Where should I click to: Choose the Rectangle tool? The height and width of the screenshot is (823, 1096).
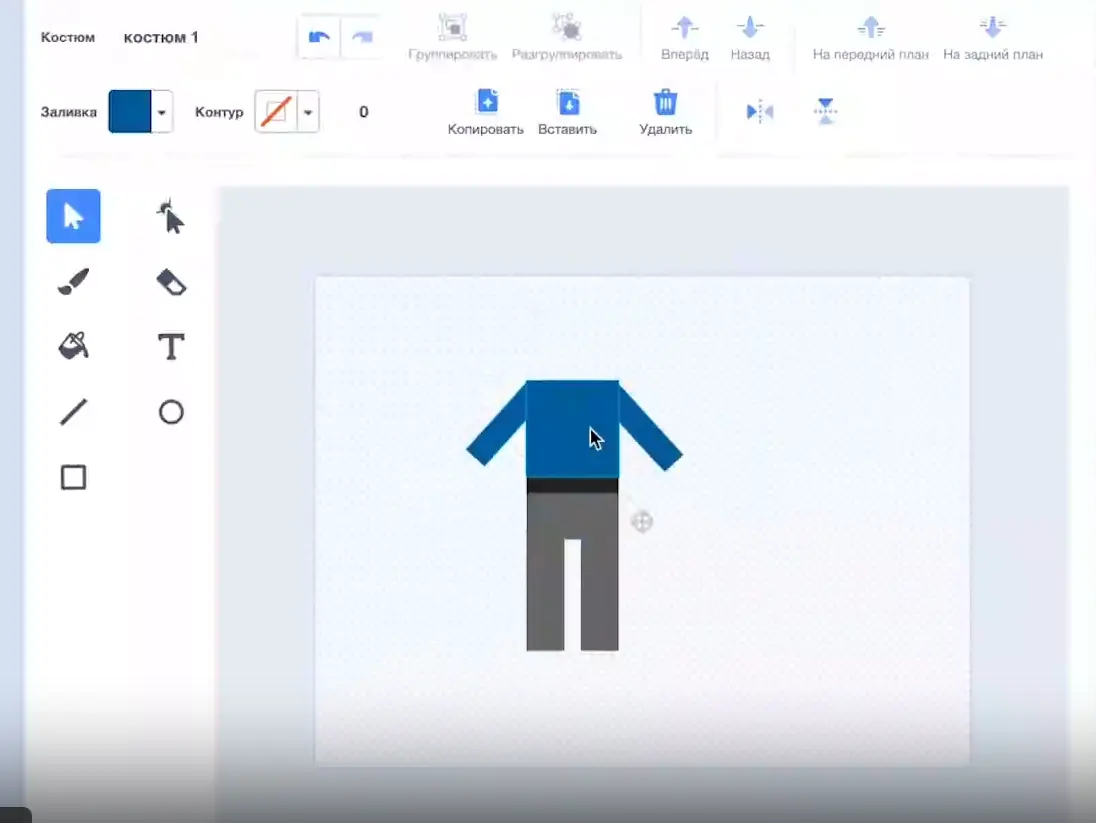73,478
